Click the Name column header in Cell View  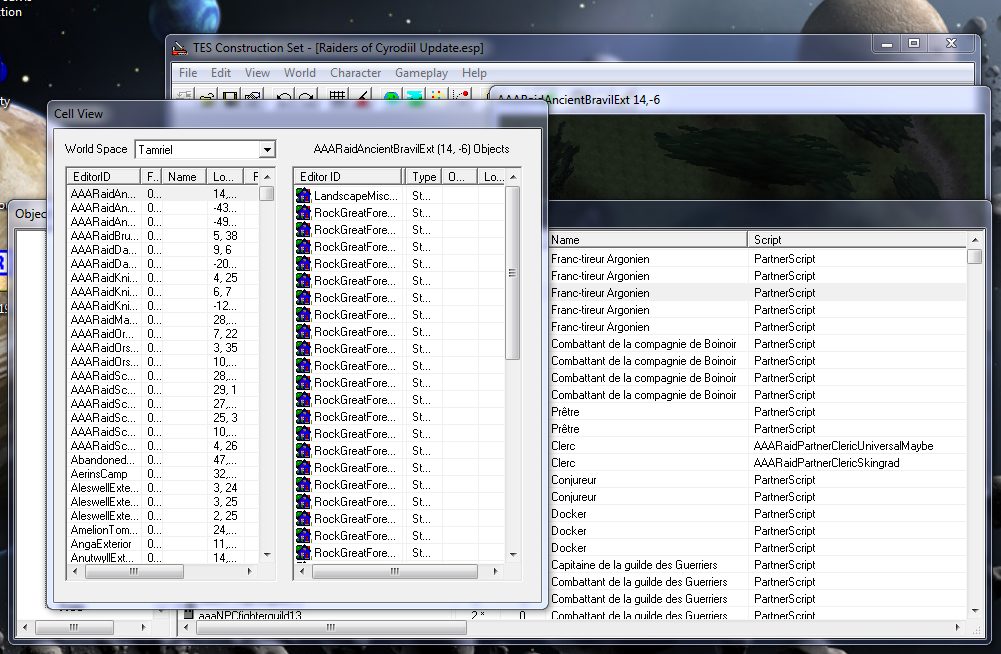(183, 177)
